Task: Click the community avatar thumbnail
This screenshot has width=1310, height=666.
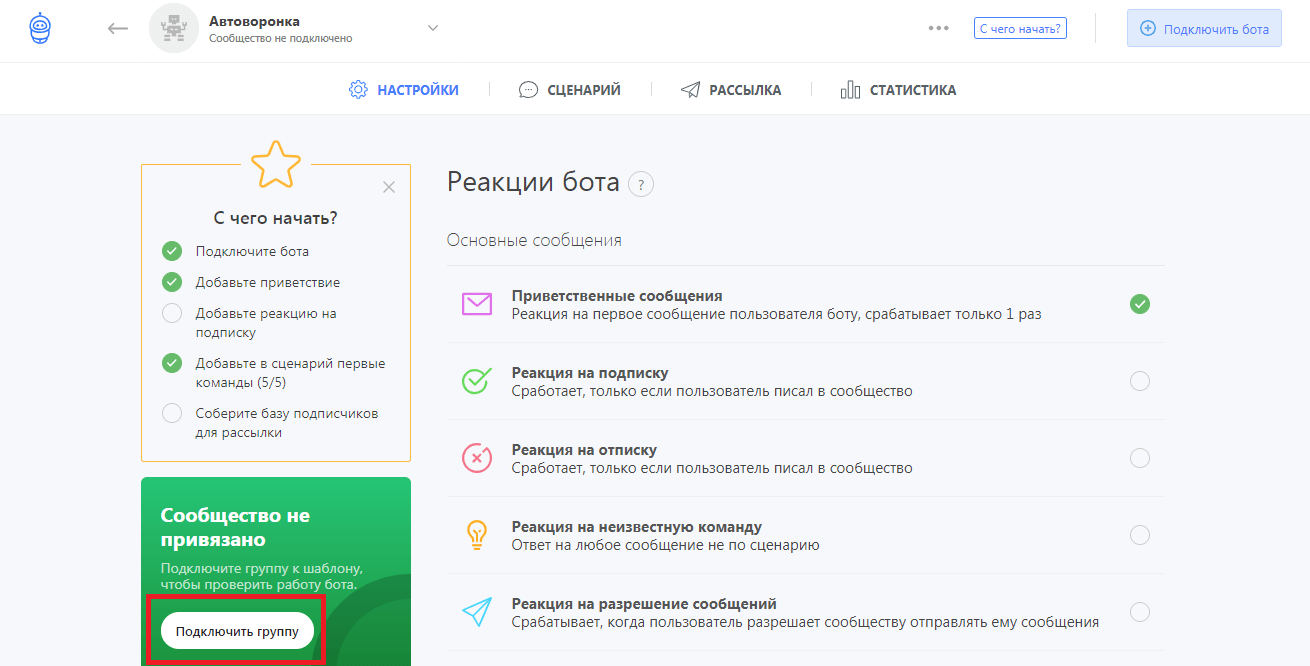Action: pyautogui.click(x=174, y=27)
